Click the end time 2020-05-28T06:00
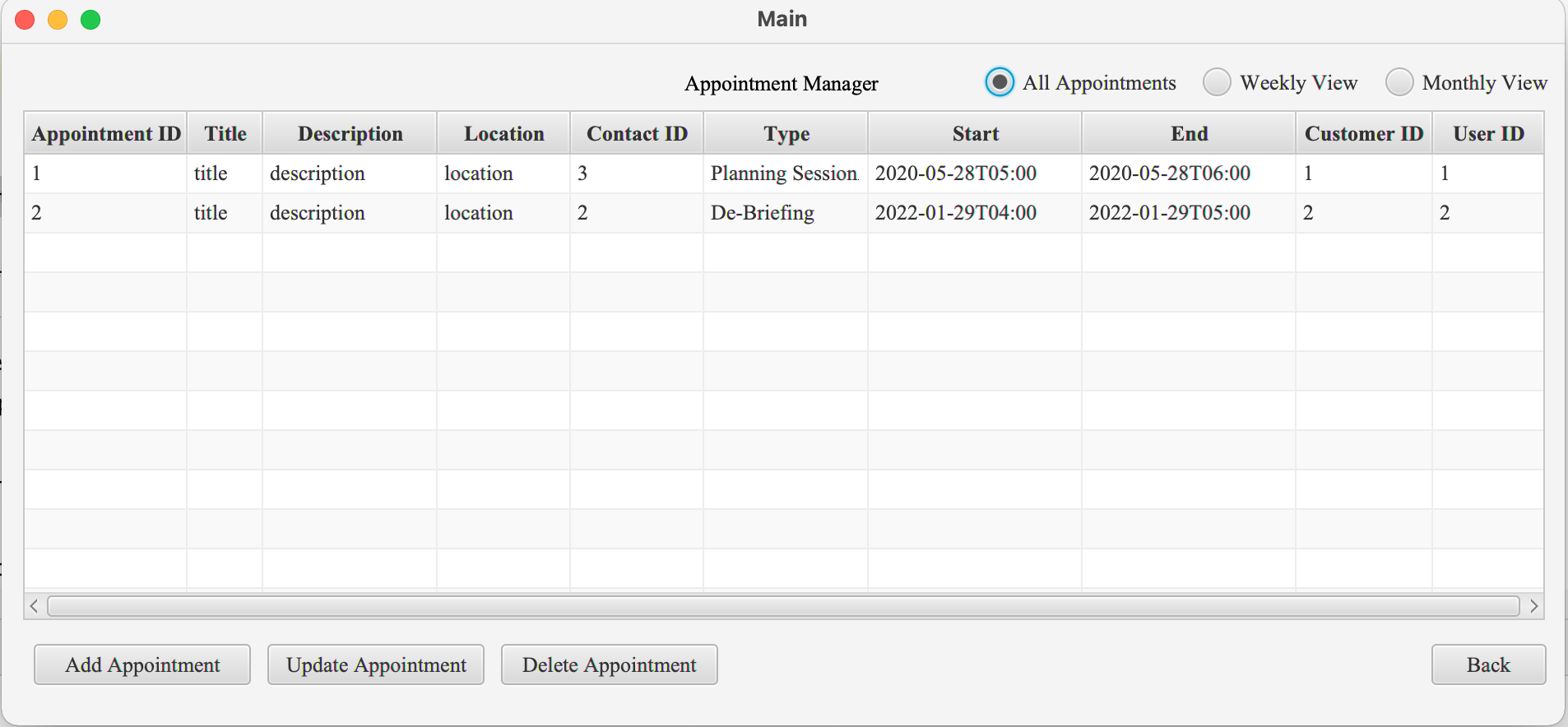This screenshot has height=727, width=1568. [1170, 174]
